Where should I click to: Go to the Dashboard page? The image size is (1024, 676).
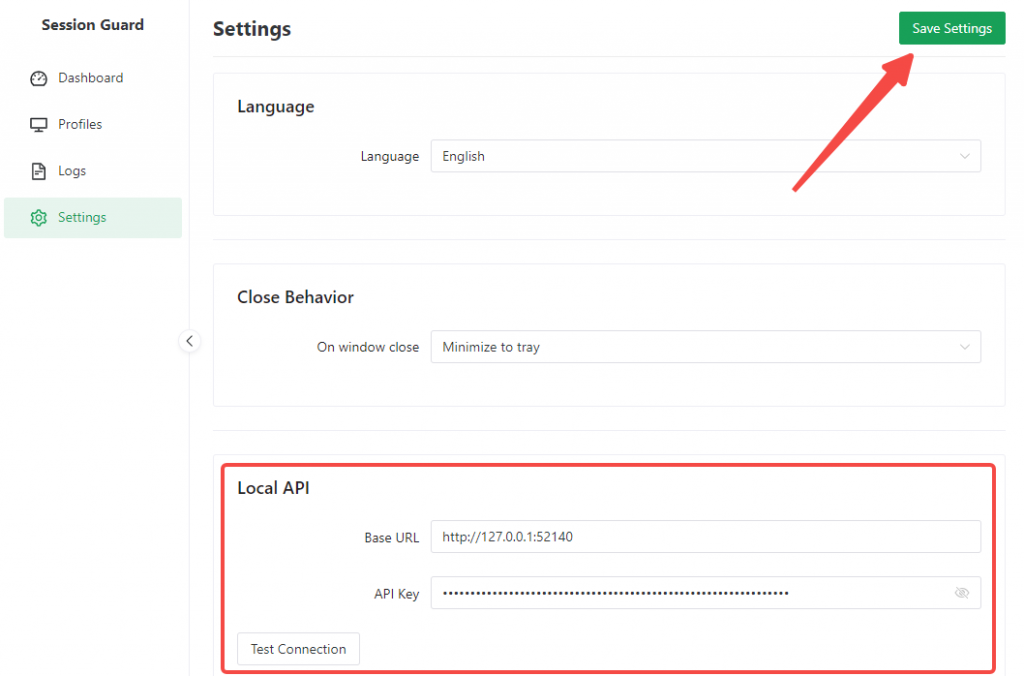coord(90,78)
